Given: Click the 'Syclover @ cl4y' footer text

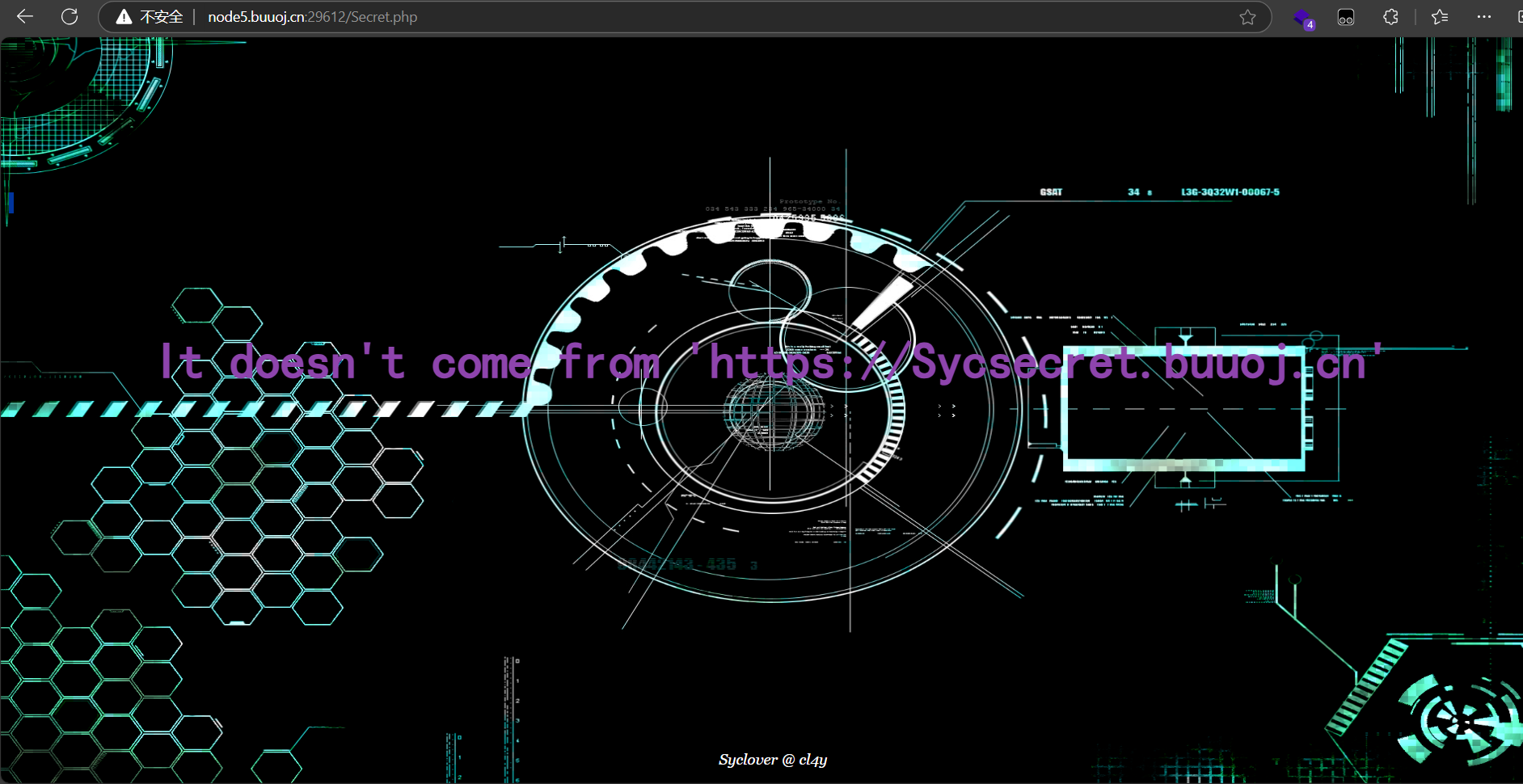Looking at the screenshot, I should pyautogui.click(x=772, y=760).
